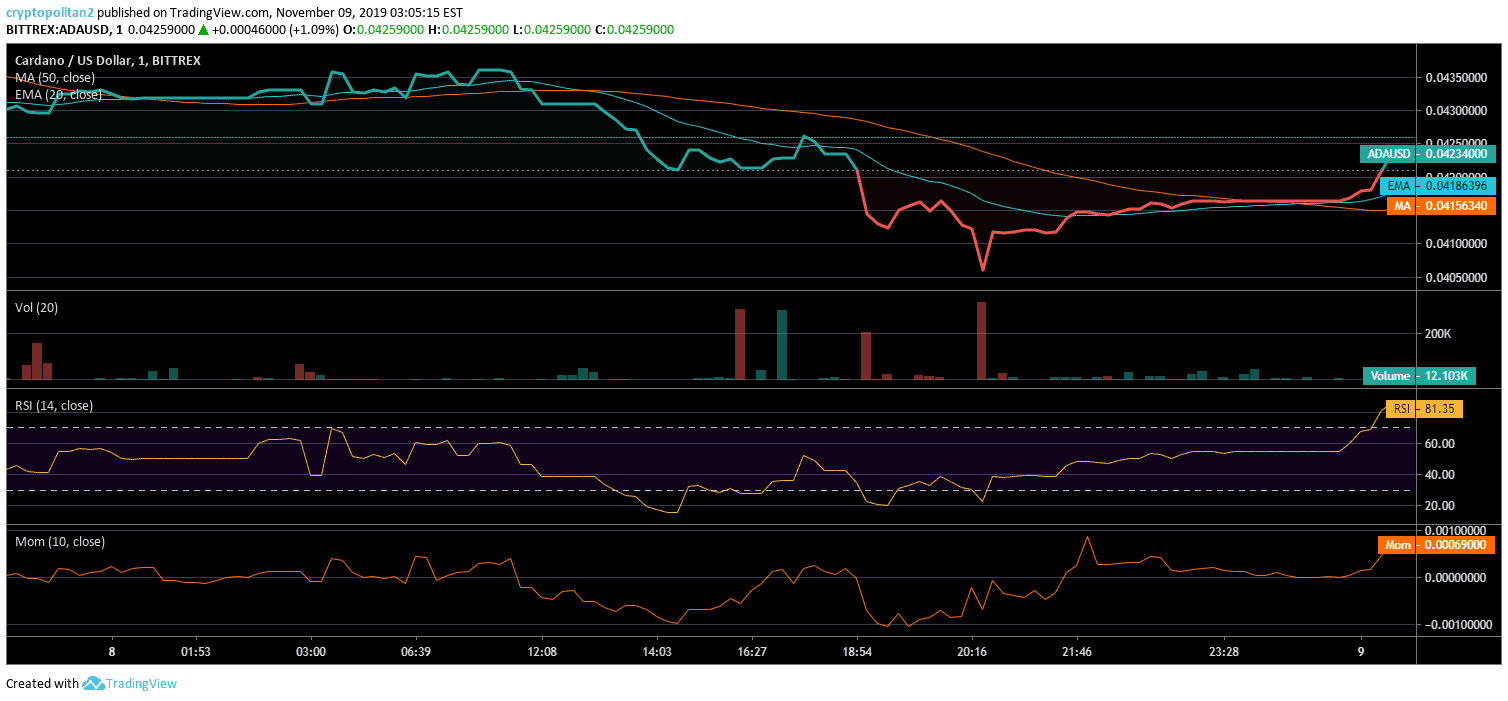Click the TradingView logo icon
This screenshot has width=1508, height=701.
(x=94, y=684)
